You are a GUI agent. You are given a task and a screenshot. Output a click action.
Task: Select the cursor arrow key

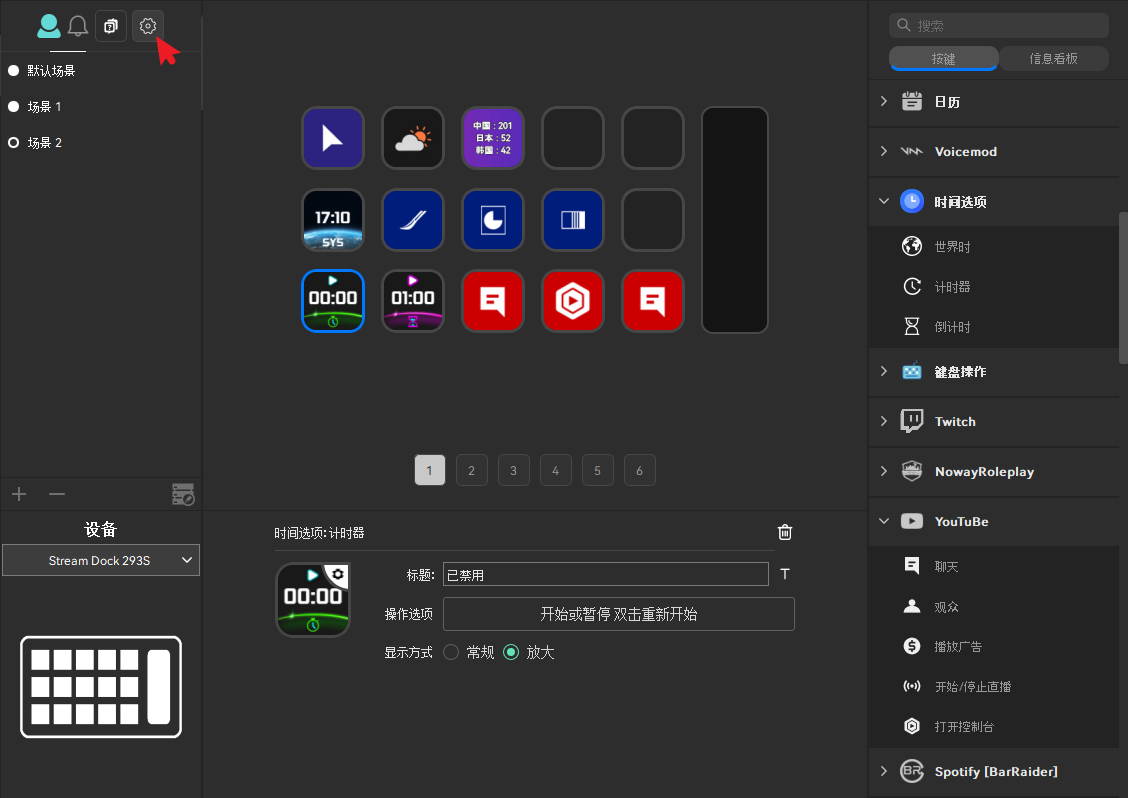click(333, 138)
